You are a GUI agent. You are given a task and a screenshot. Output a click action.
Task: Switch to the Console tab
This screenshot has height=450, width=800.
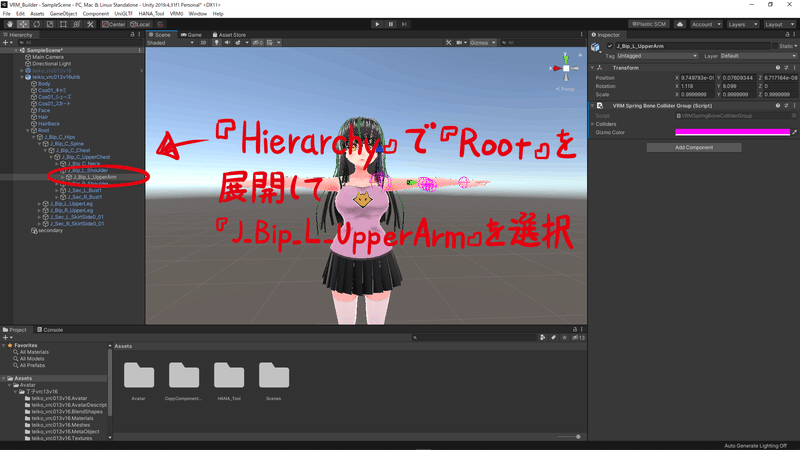click(x=50, y=330)
